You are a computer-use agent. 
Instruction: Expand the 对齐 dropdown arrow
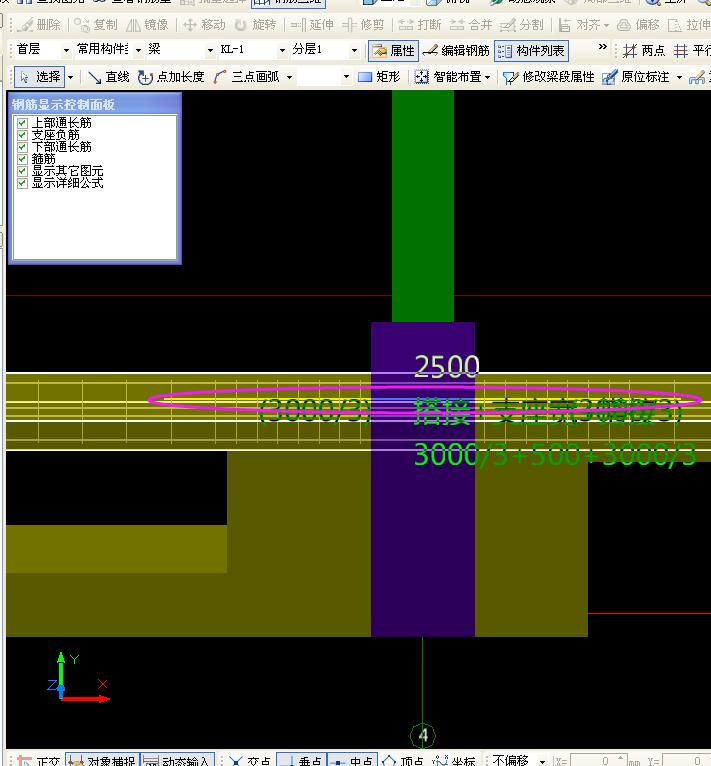606,24
